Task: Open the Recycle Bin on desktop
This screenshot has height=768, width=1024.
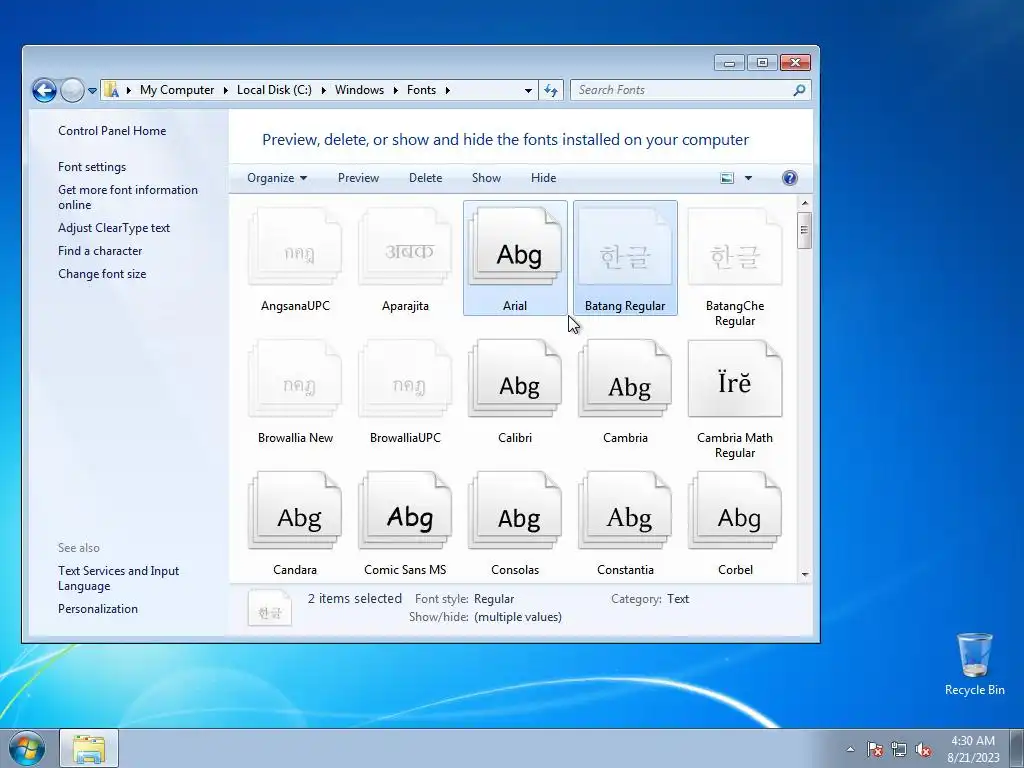Action: click(x=974, y=664)
